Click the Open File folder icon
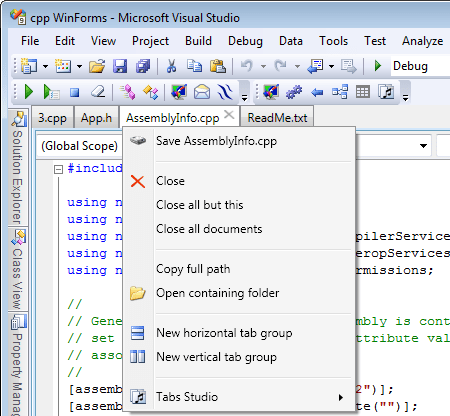450x416 pixels. (x=97, y=66)
